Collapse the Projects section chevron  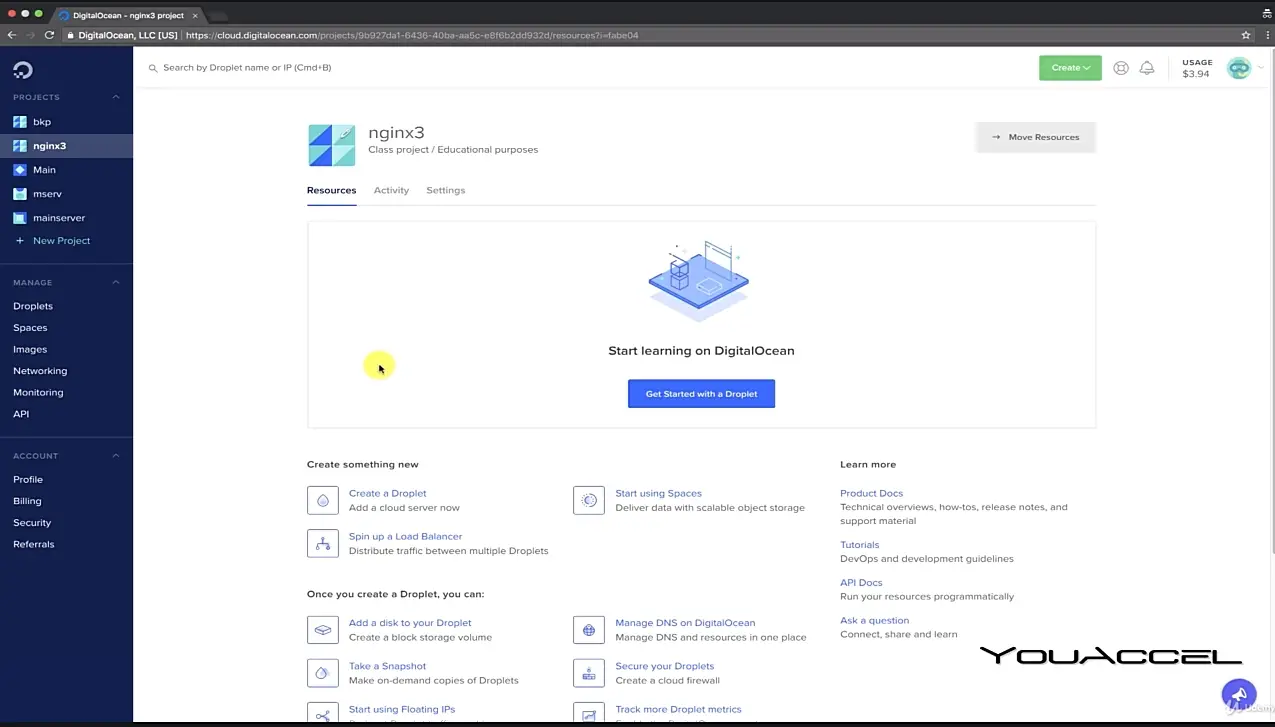pyautogui.click(x=116, y=97)
